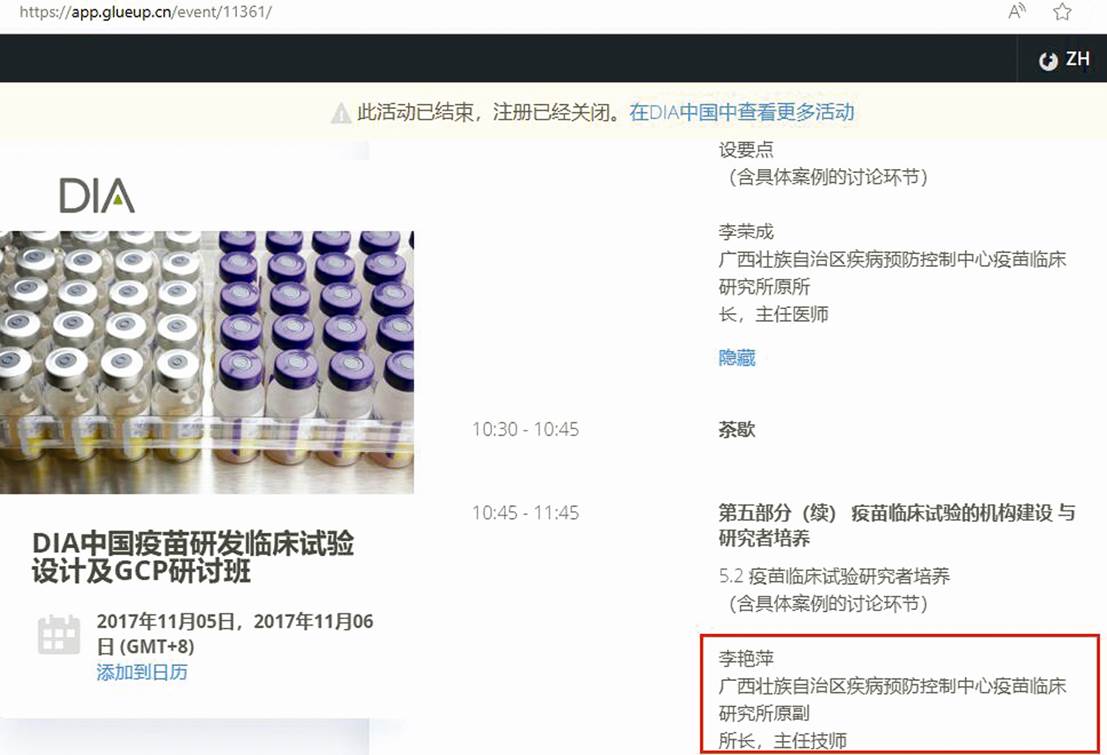Add page to favorites with star icon
Screen dimensions: 1107x755
(1062, 12)
